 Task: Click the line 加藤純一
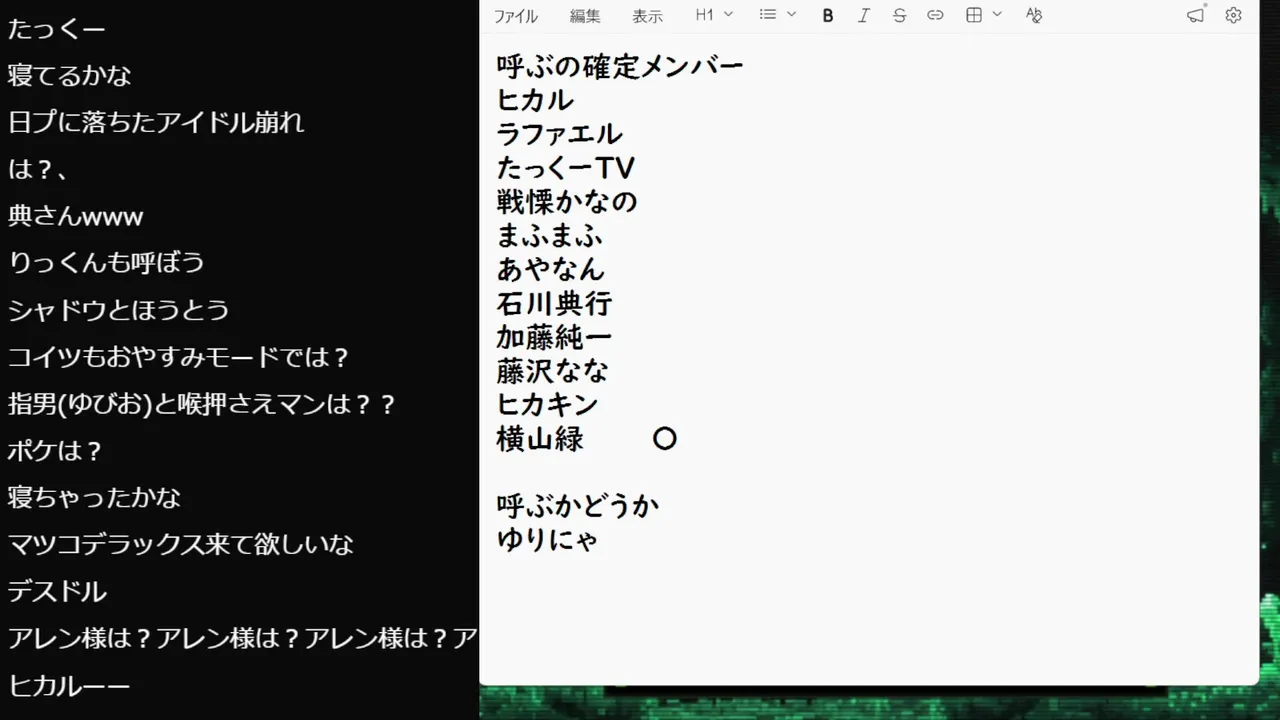click(x=554, y=337)
